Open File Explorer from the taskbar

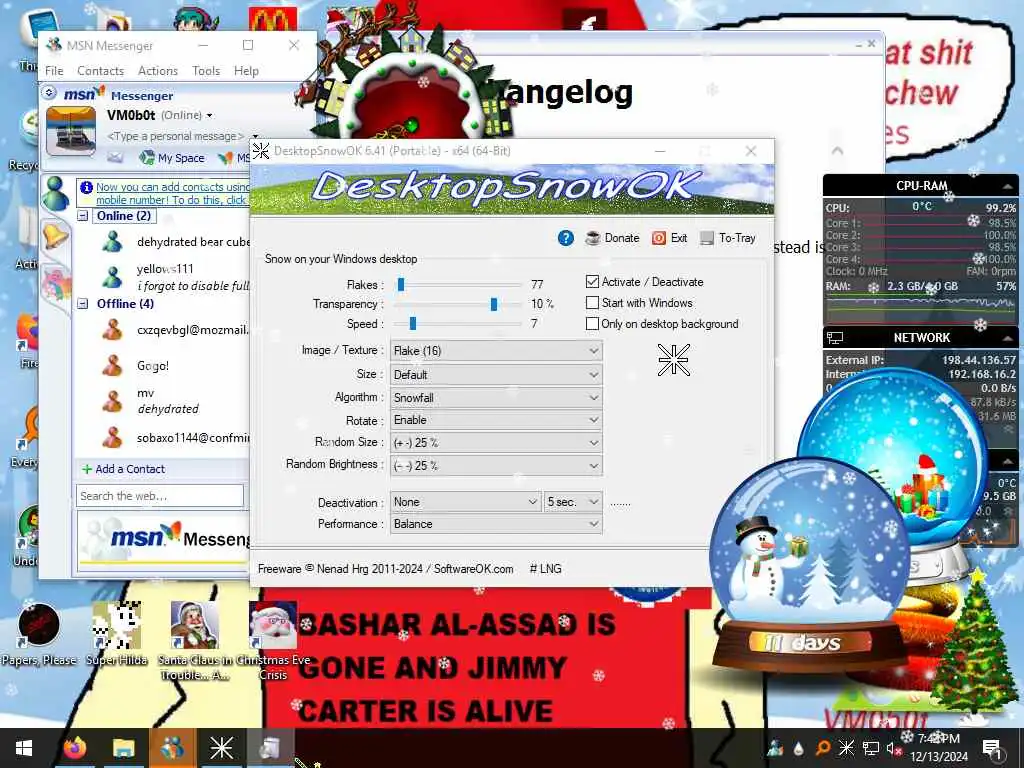click(x=123, y=748)
